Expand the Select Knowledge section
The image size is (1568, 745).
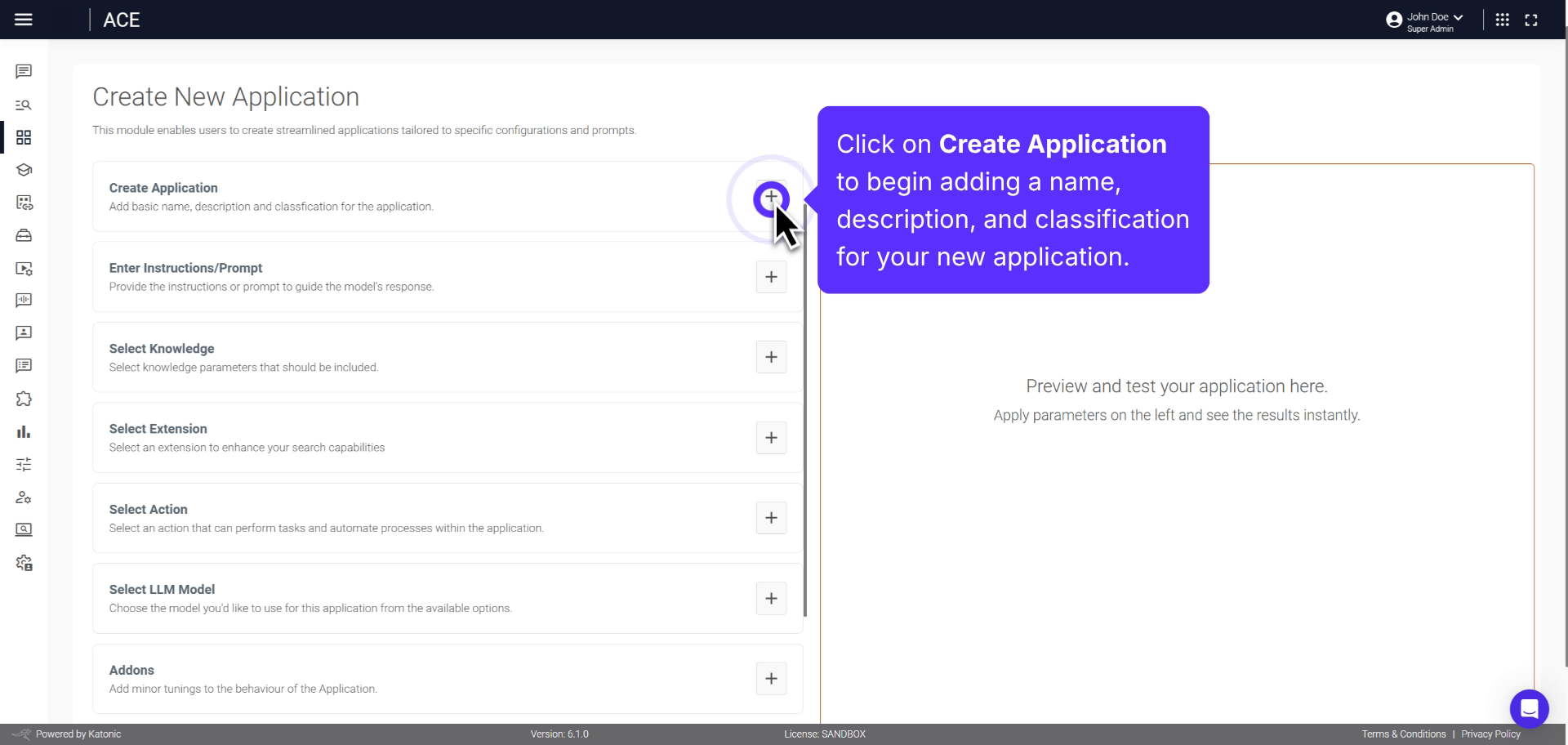[x=771, y=357]
